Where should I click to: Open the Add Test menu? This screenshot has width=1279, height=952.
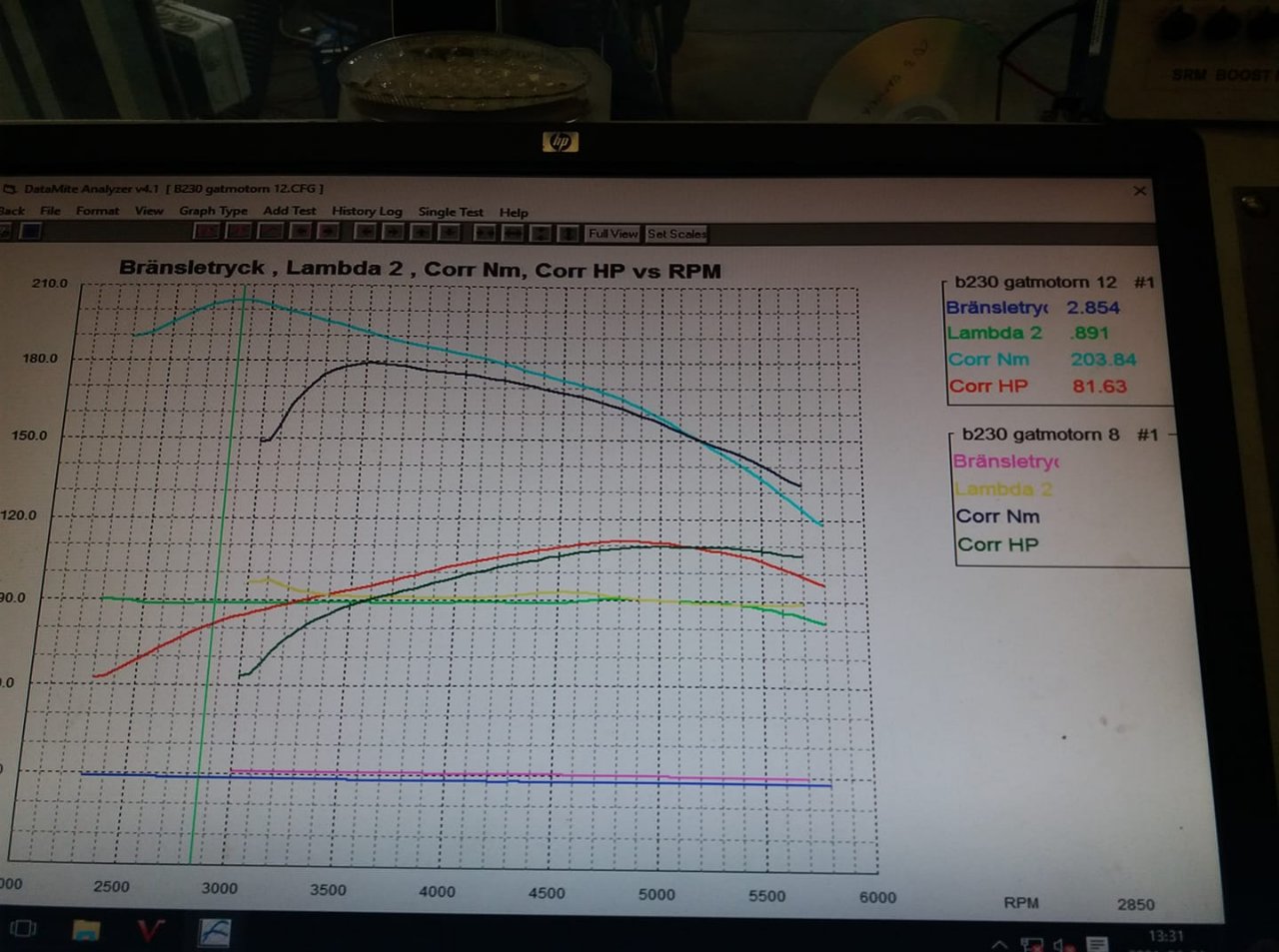[x=290, y=211]
